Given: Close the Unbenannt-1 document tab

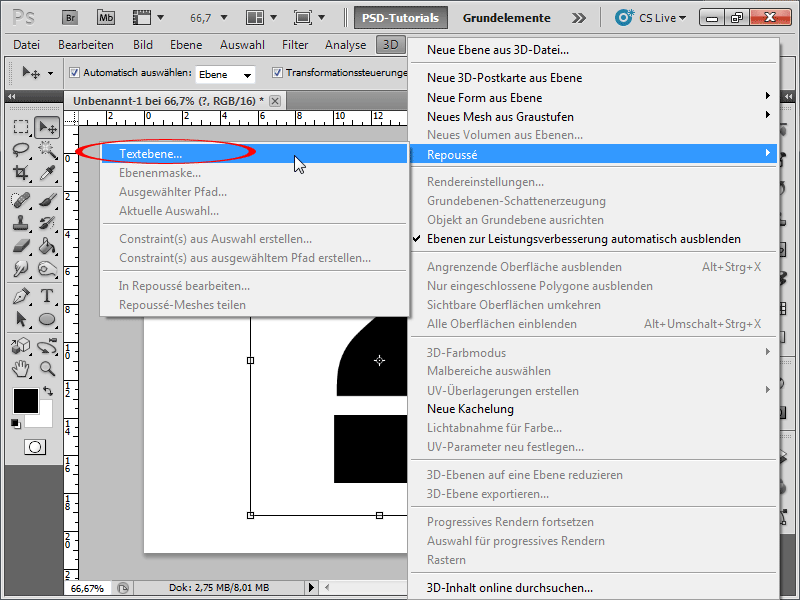Looking at the screenshot, I should [x=275, y=101].
